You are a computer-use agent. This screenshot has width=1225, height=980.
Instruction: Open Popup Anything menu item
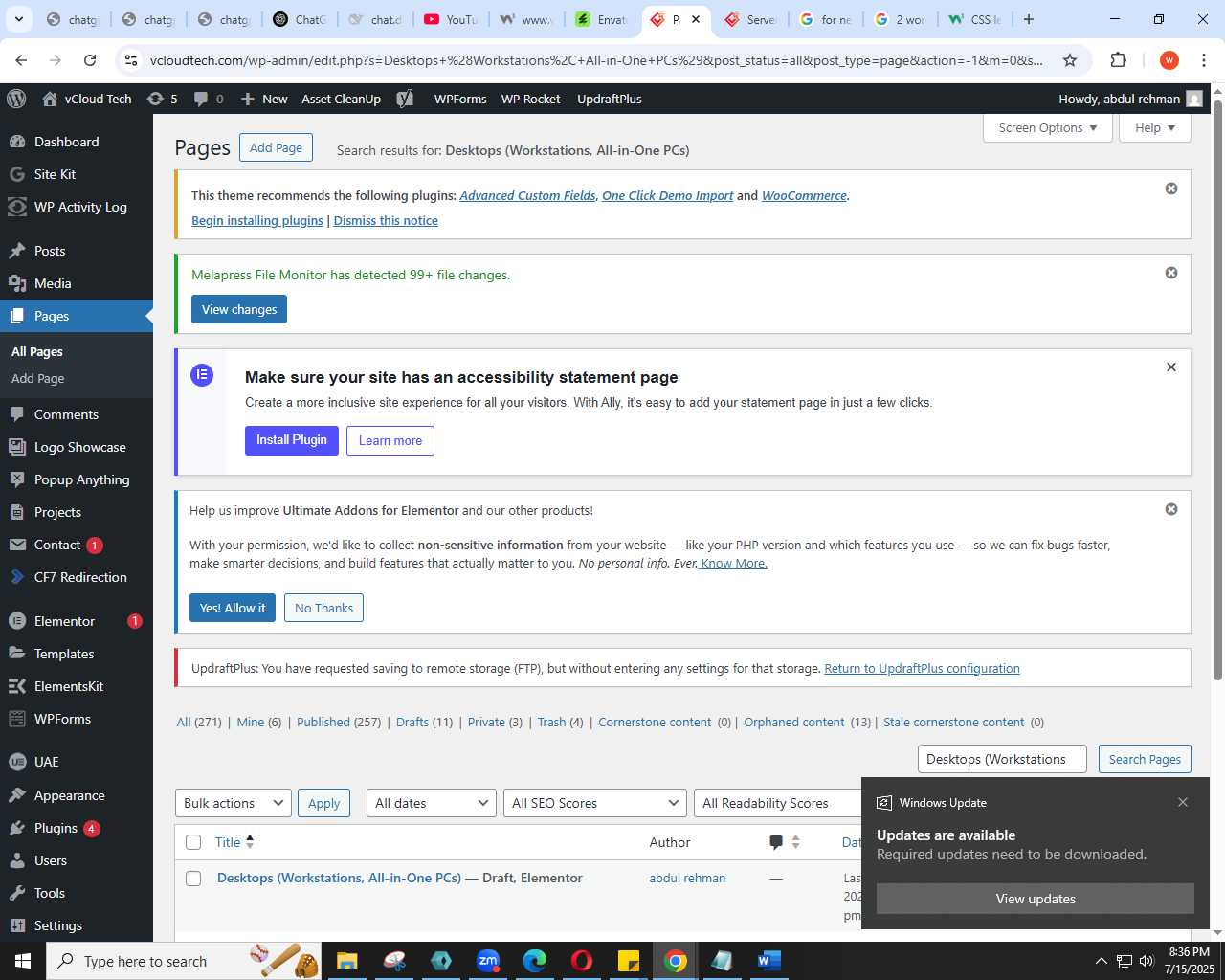[x=81, y=479]
